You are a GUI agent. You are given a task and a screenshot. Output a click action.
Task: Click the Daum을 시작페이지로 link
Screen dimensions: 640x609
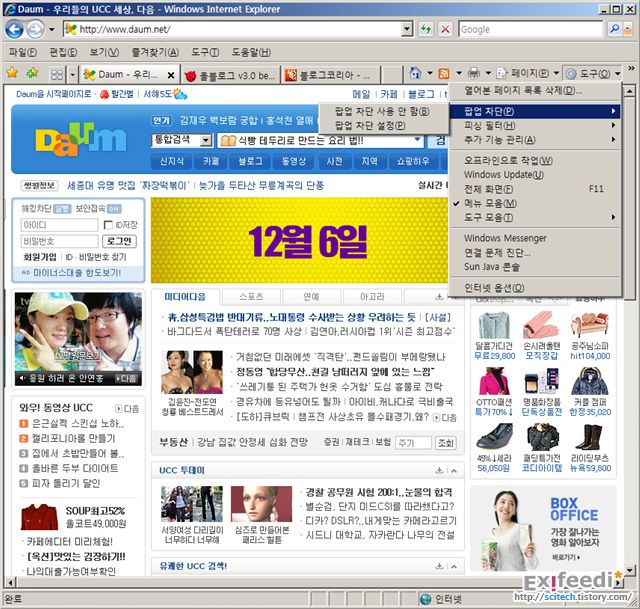[53, 94]
